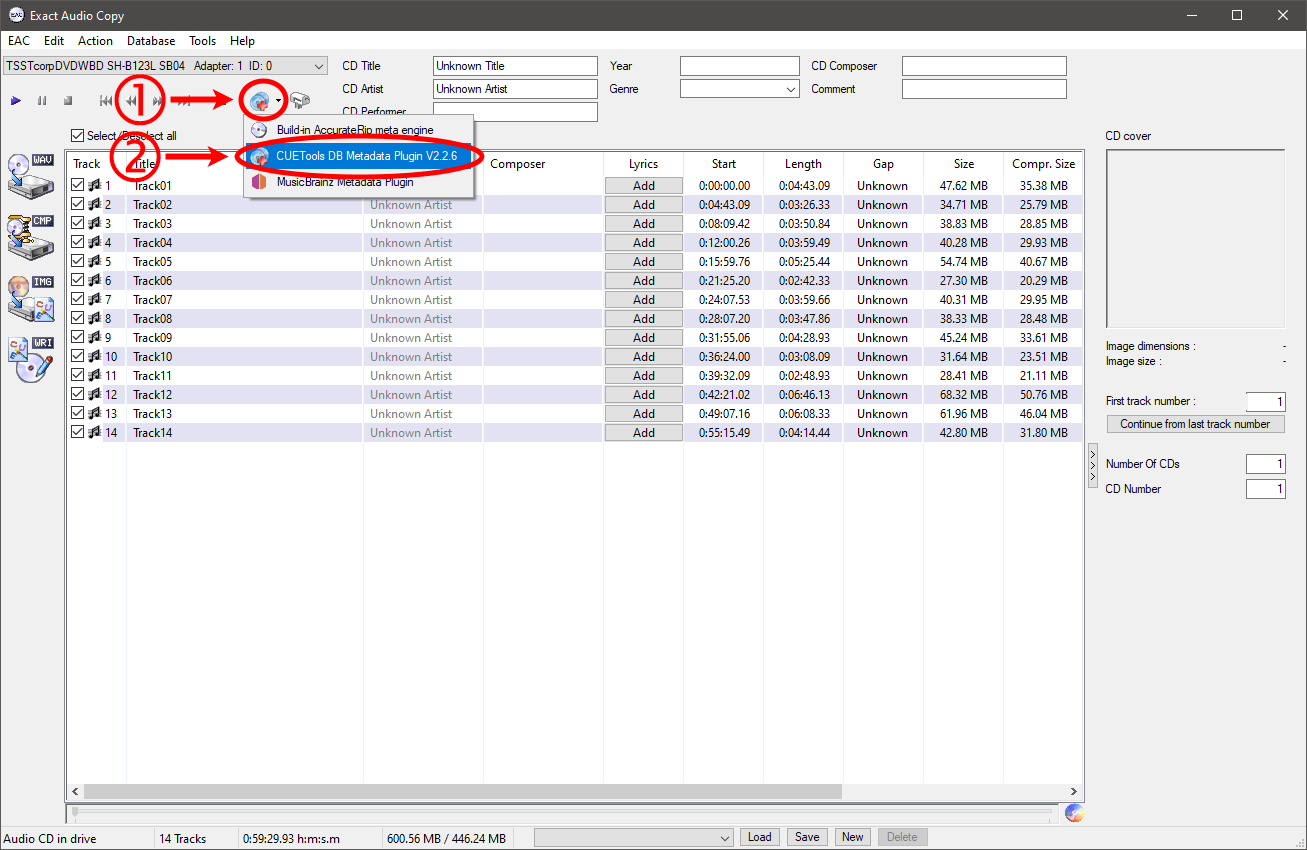Screen dimensions: 1307x850
Task: Click Continue from last track number
Action: (x=1195, y=424)
